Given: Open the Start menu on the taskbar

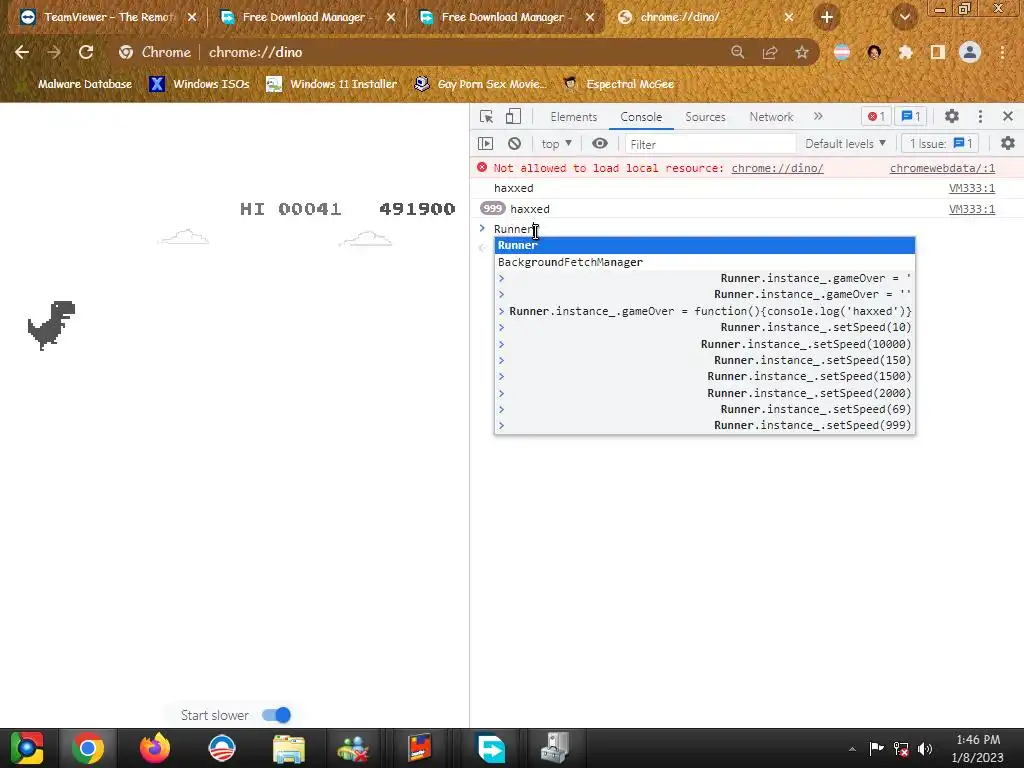Looking at the screenshot, I should pos(27,748).
